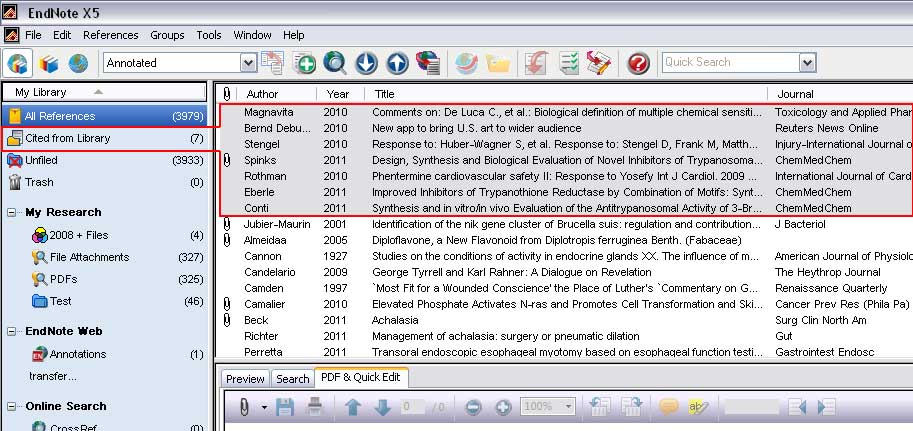Create a New Reference with green plus icon
The width and height of the screenshot is (913, 431).
point(304,63)
